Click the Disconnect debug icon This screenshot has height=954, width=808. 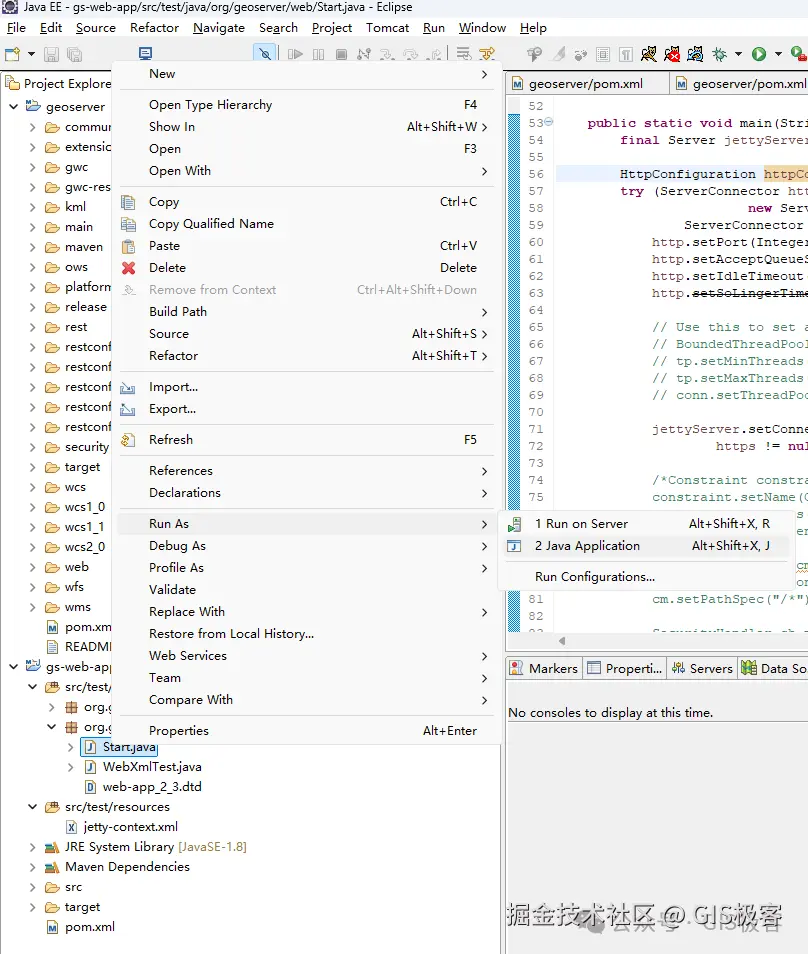pos(364,54)
